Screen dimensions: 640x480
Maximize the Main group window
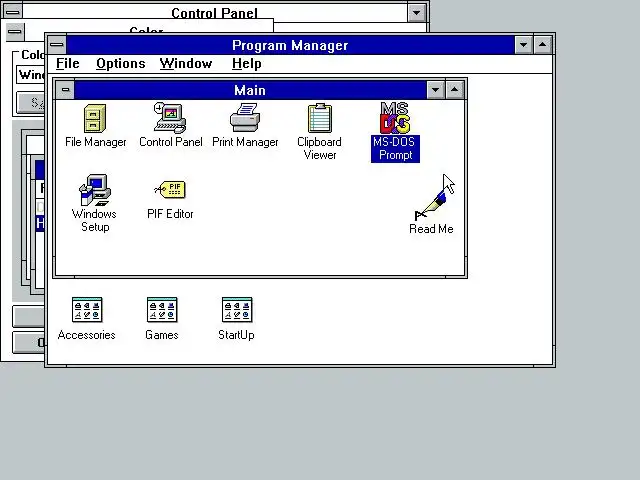[x=454, y=90]
